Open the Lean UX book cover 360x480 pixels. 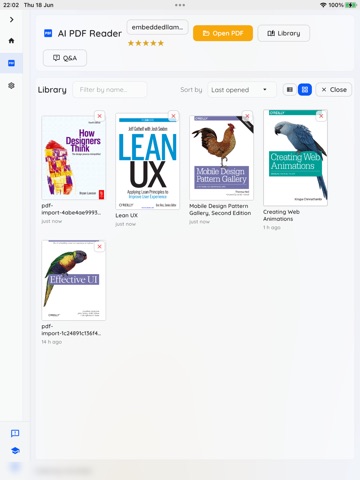[147, 161]
